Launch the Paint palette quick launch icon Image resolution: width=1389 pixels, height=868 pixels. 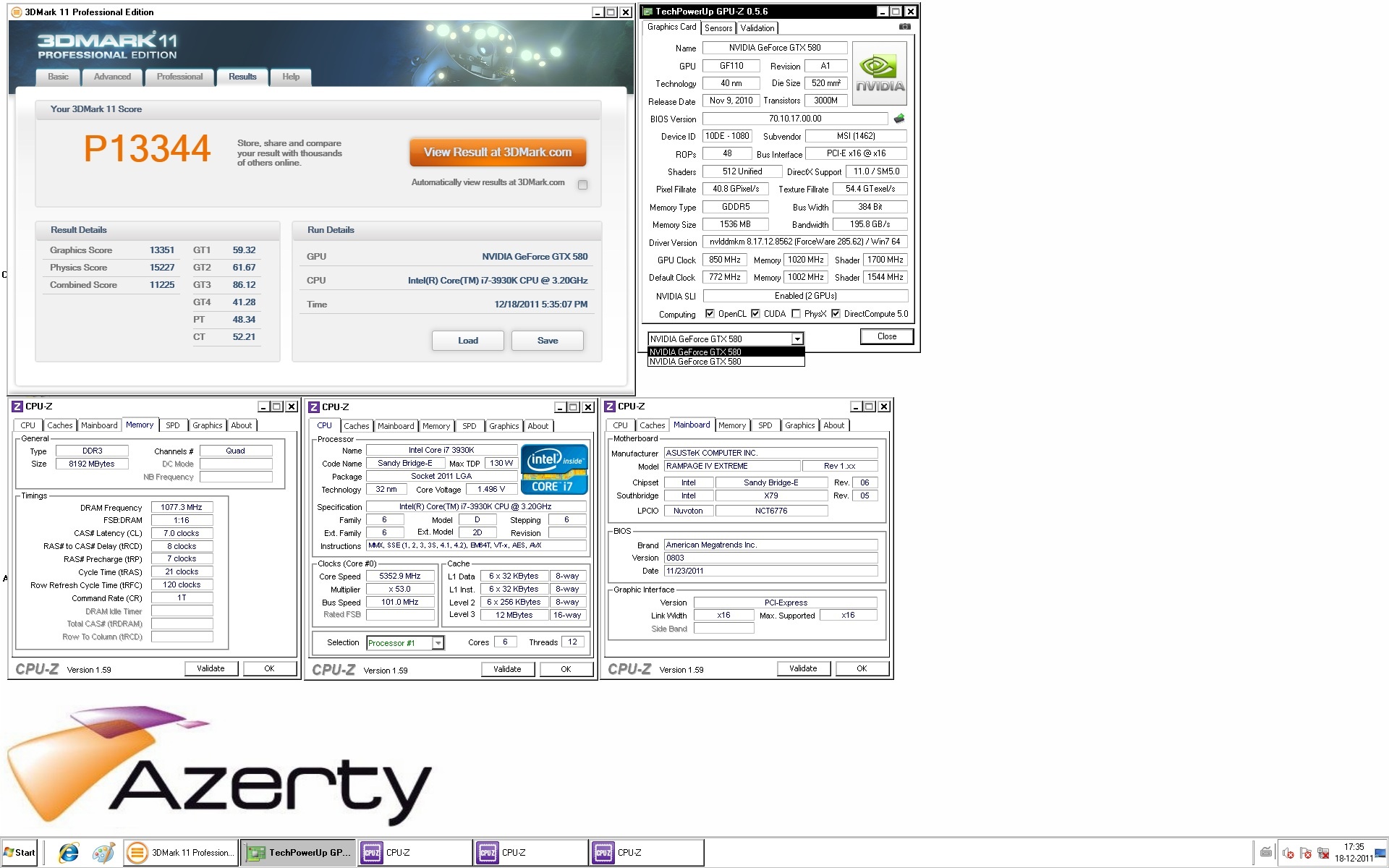point(103,853)
